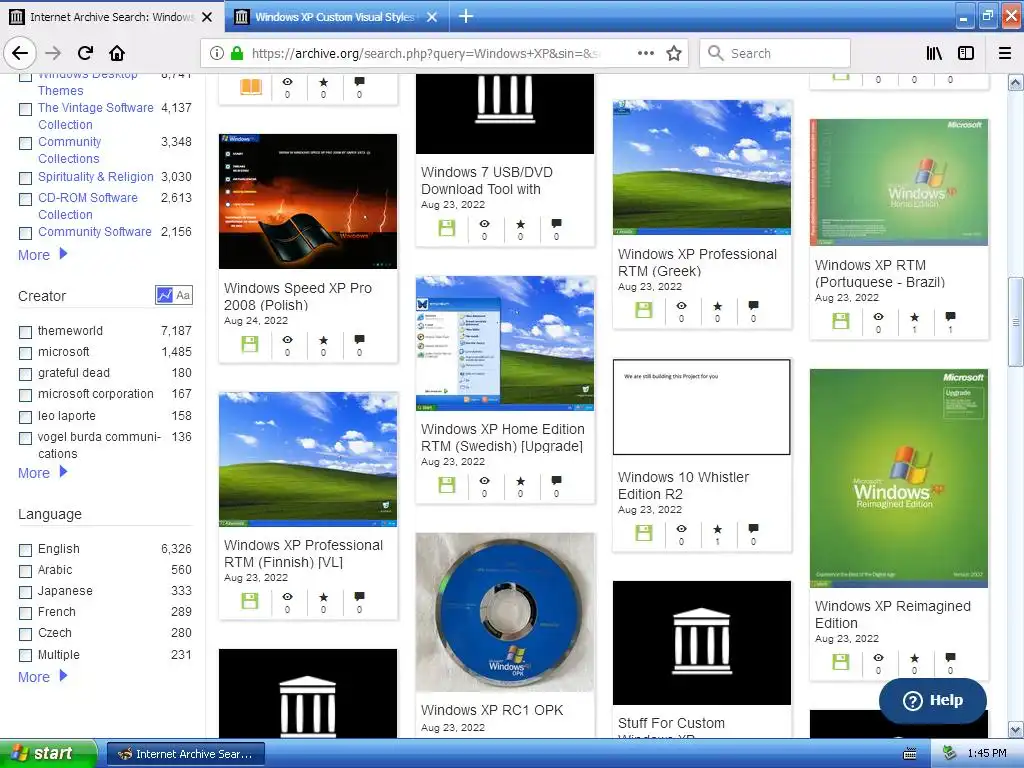Image resolution: width=1024 pixels, height=768 pixels.
Task: Check the grateful dead creator filter
Action: pyautogui.click(x=25, y=374)
